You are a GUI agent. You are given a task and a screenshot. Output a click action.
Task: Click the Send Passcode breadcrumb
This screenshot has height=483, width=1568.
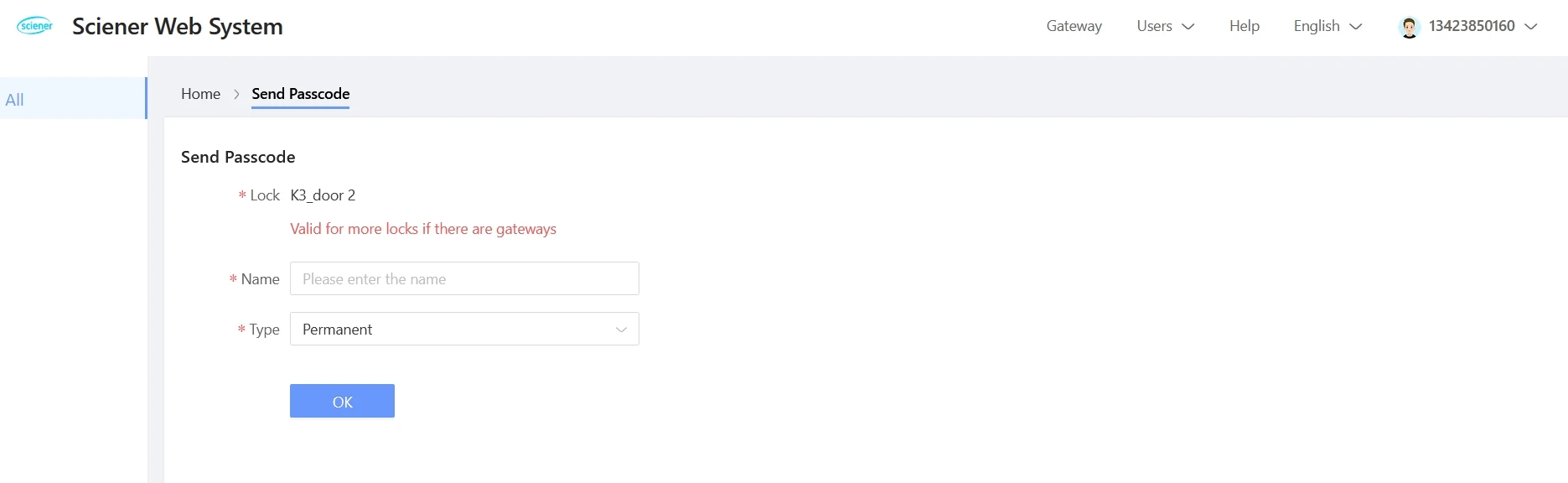[300, 94]
